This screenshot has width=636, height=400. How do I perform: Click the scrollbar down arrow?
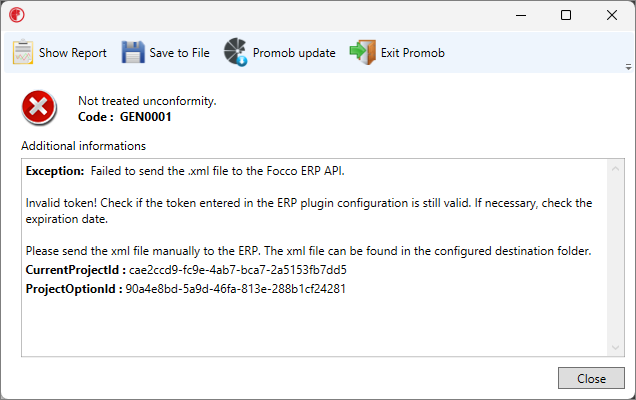(x=615, y=348)
